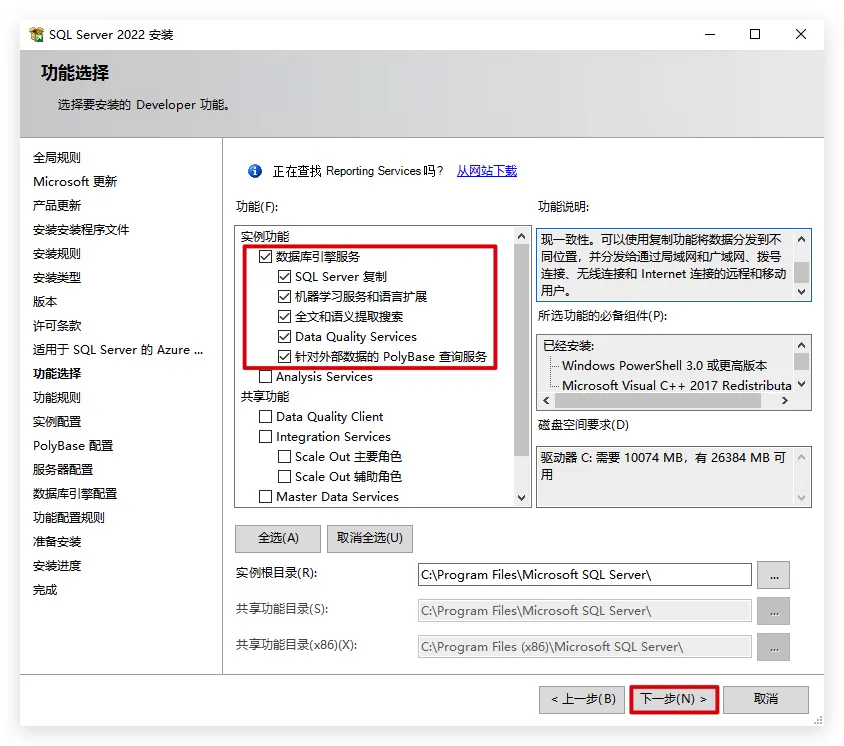844x746 pixels.
Task: Click the blue information icon beside Reporting Services
Action: [x=255, y=171]
